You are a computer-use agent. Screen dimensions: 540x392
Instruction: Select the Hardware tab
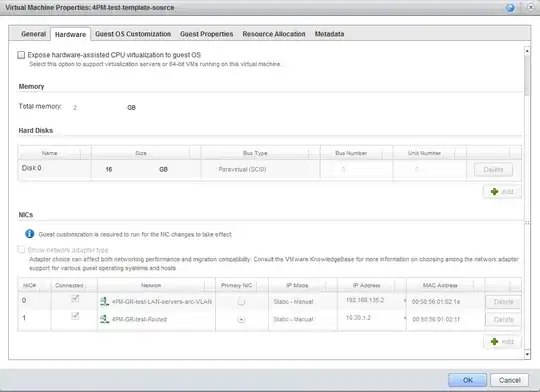pyautogui.click(x=71, y=34)
